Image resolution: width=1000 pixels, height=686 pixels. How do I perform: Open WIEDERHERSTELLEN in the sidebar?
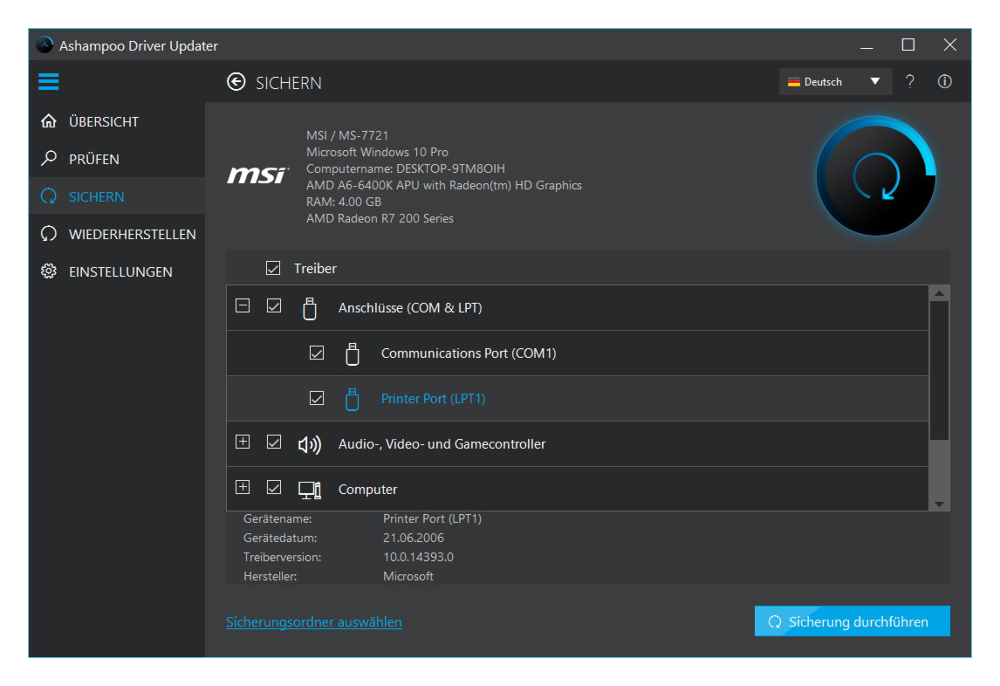pyautogui.click(x=132, y=234)
